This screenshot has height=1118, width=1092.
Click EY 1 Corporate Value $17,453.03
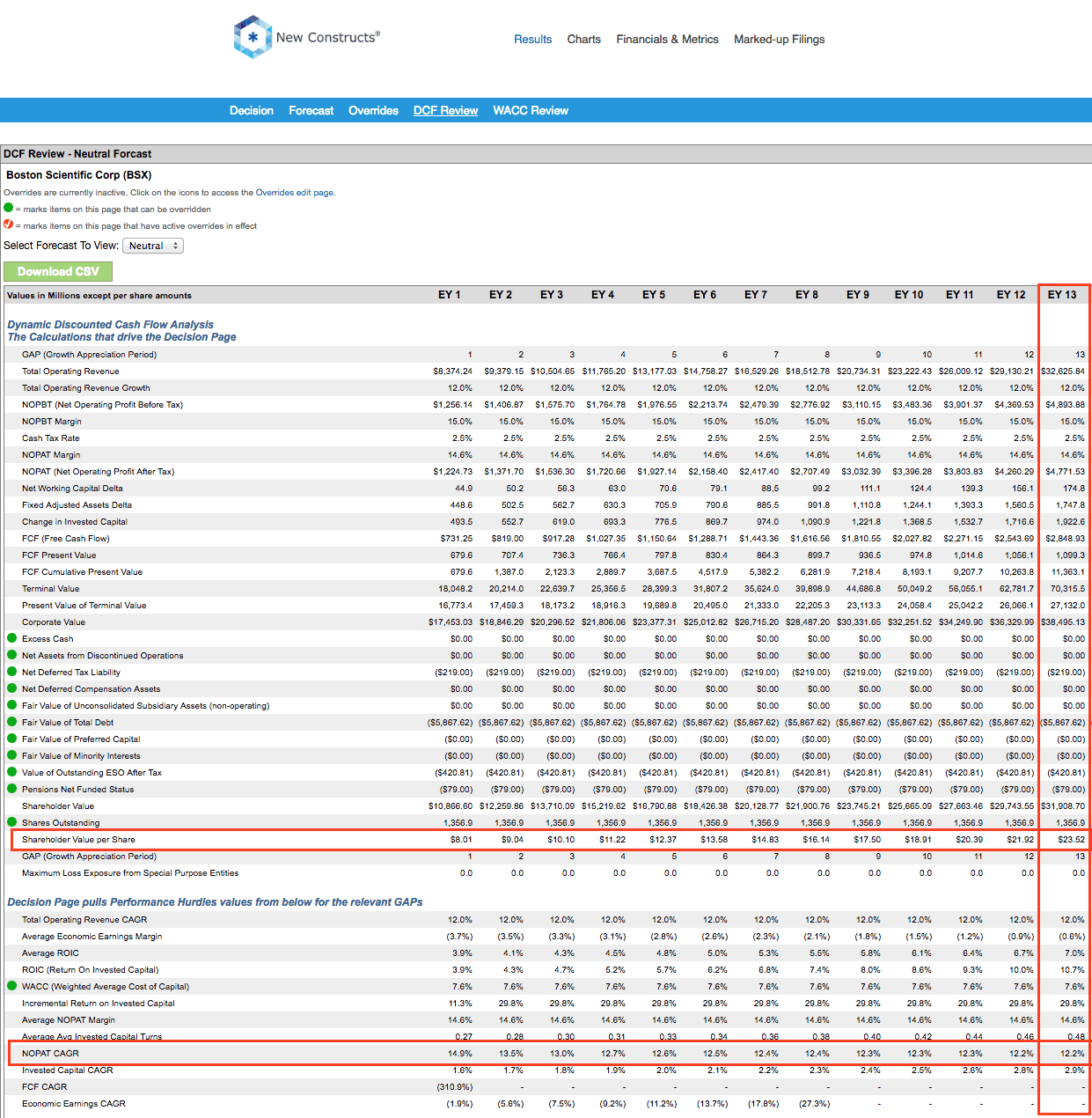coord(451,622)
